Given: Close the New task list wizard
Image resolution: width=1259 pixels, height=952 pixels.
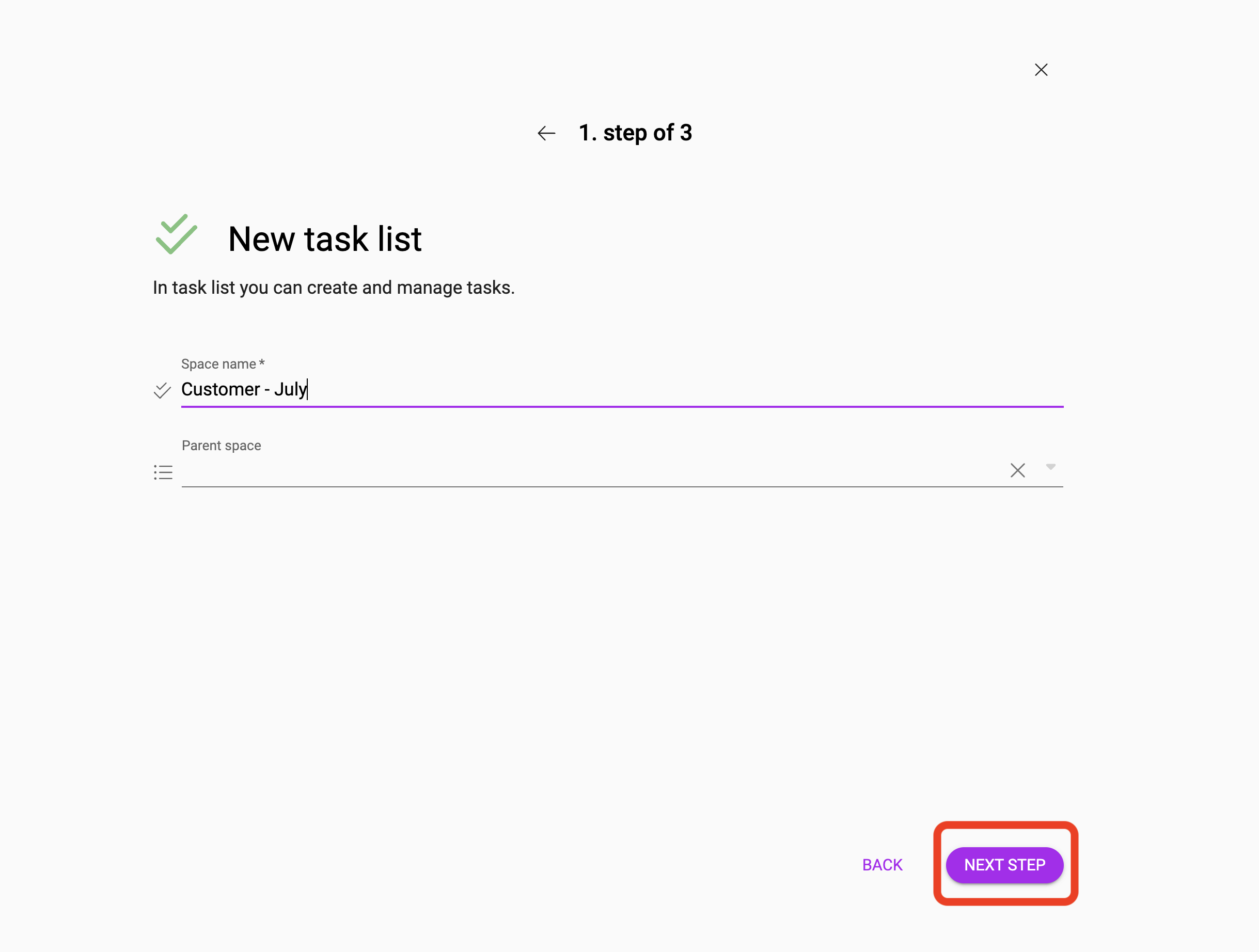Looking at the screenshot, I should (1041, 69).
